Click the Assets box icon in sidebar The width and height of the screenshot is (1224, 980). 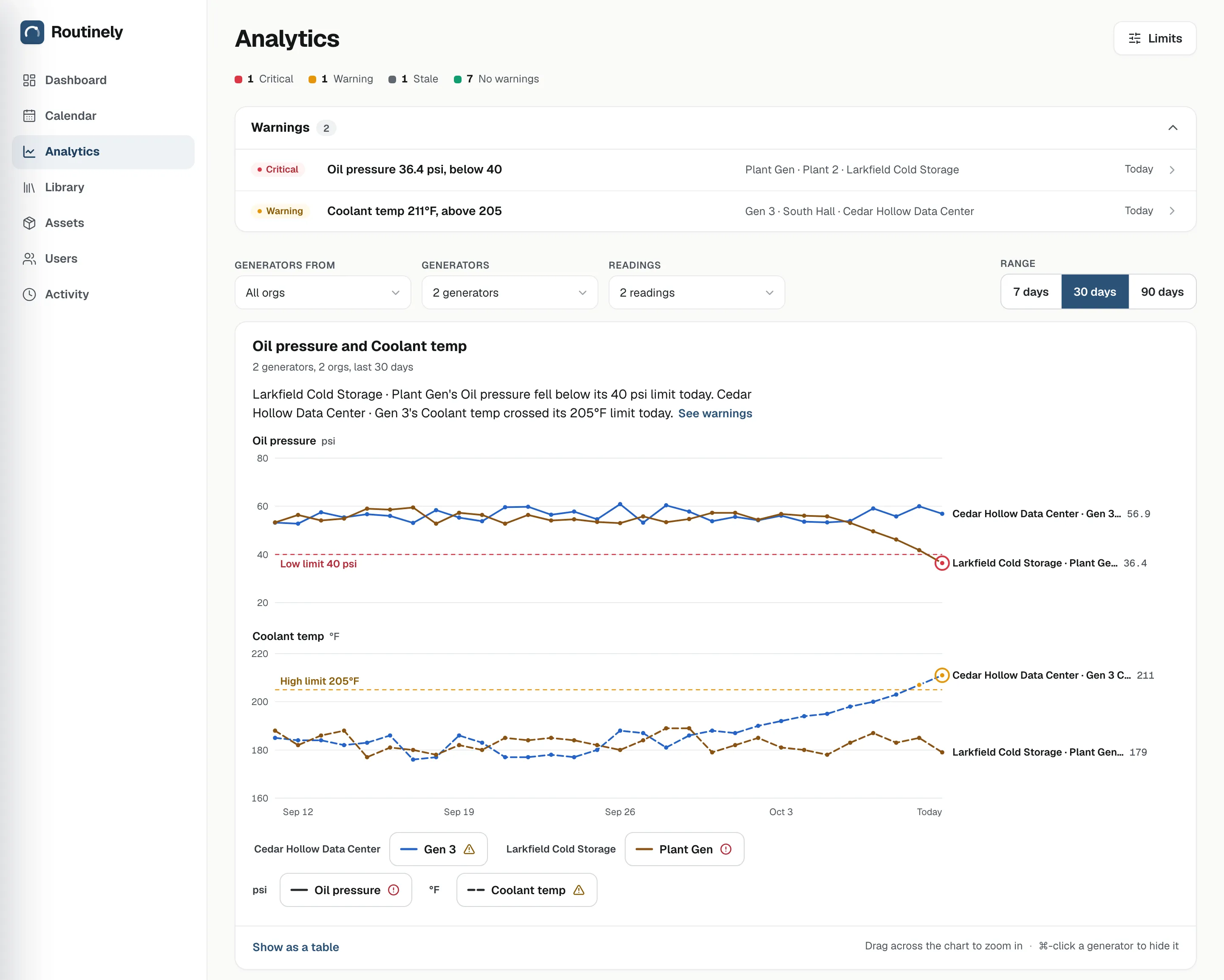coord(29,223)
